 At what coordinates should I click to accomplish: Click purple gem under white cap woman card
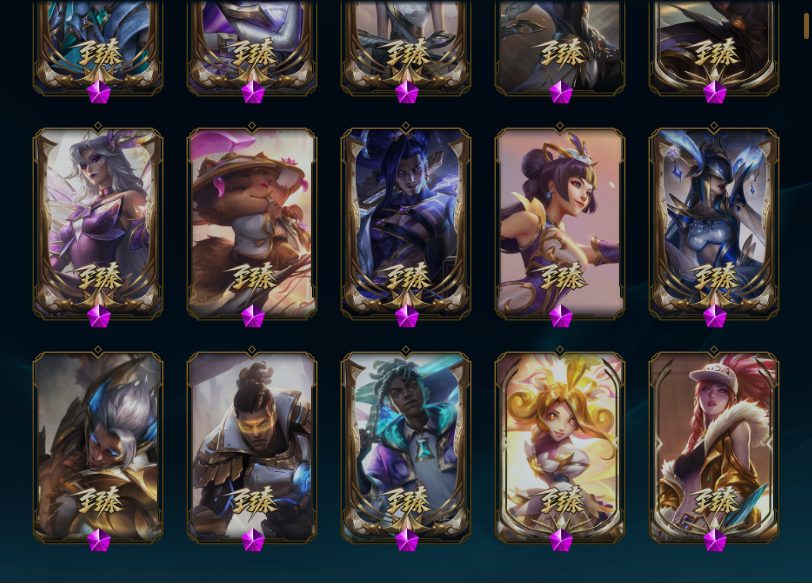click(715, 540)
